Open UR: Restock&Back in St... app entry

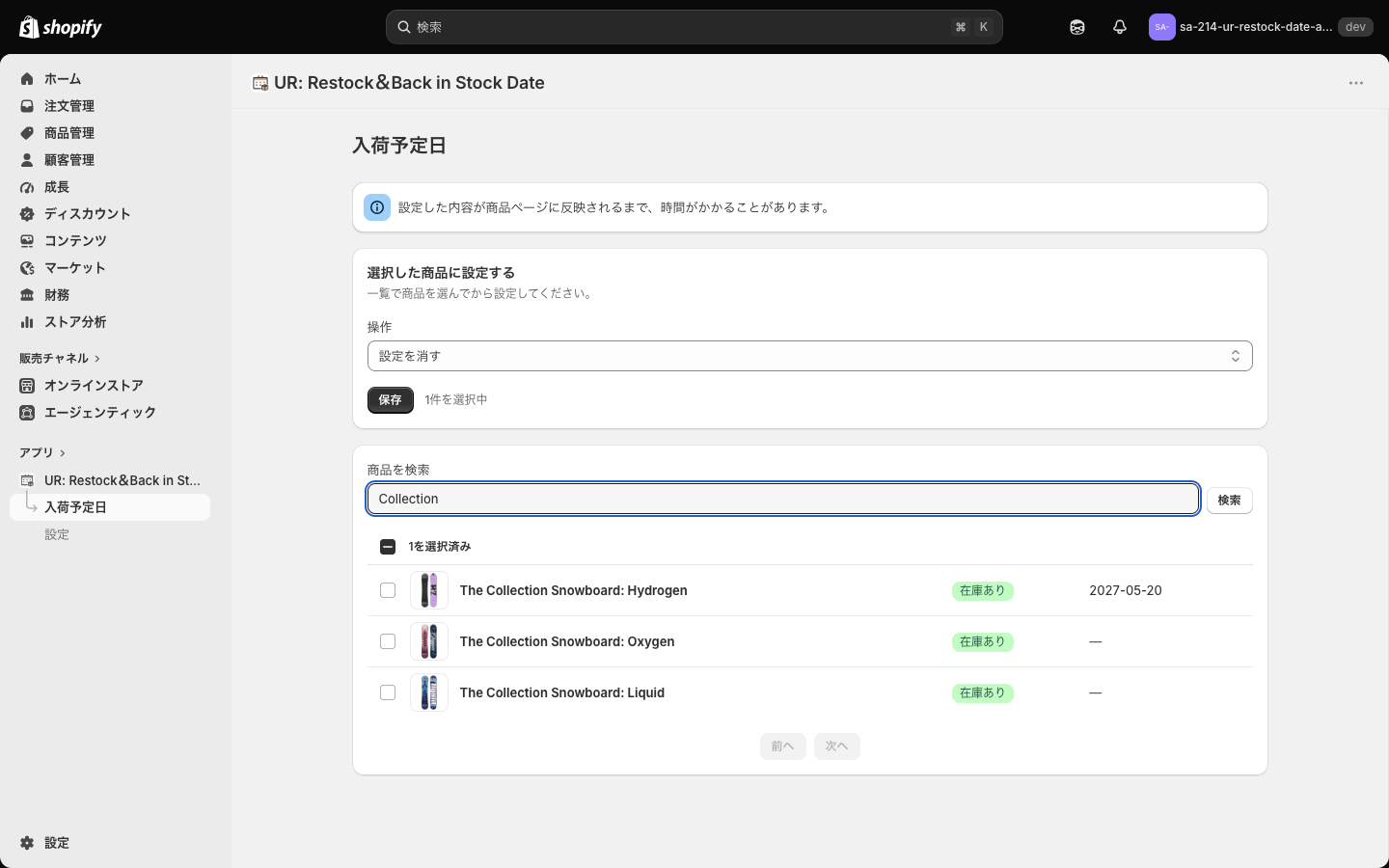point(110,480)
